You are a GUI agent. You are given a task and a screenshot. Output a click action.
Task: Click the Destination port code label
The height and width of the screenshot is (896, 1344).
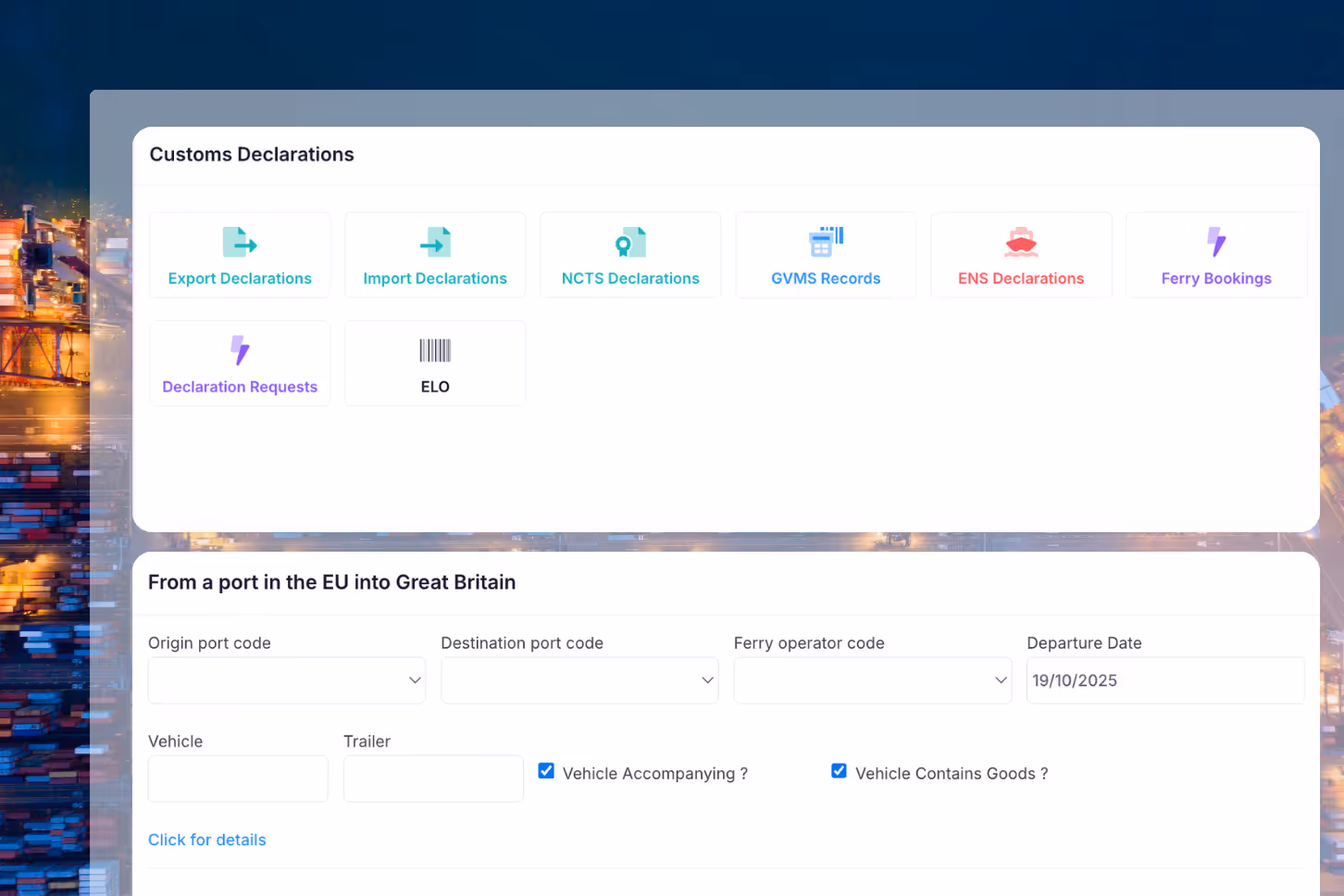click(522, 643)
